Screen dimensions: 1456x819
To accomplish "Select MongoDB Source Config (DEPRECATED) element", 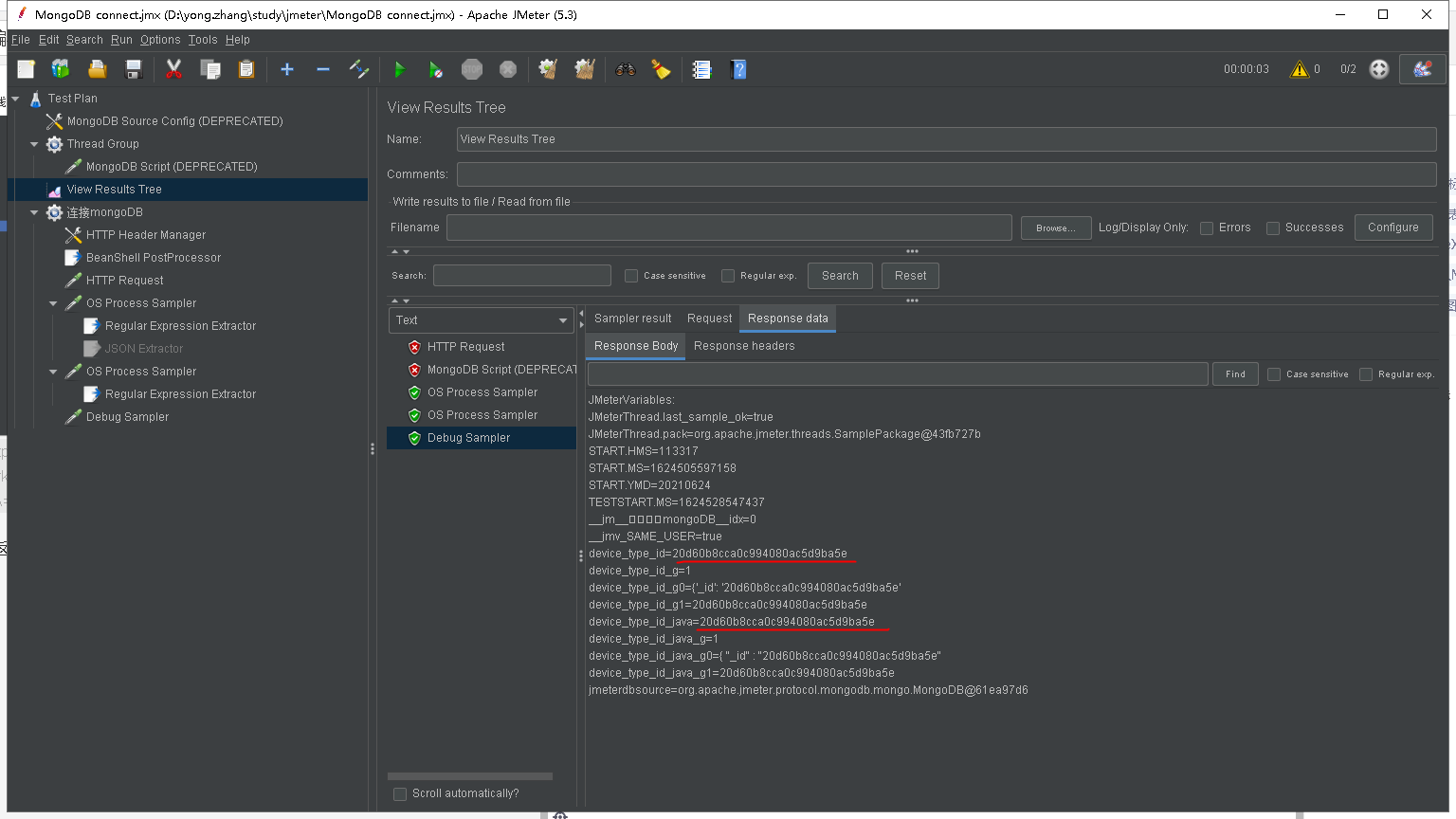I will coord(174,121).
